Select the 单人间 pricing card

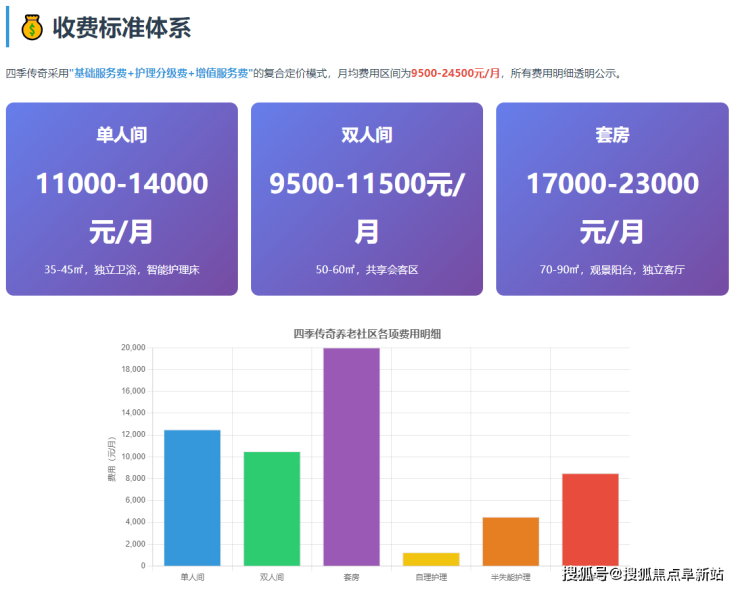122,199
